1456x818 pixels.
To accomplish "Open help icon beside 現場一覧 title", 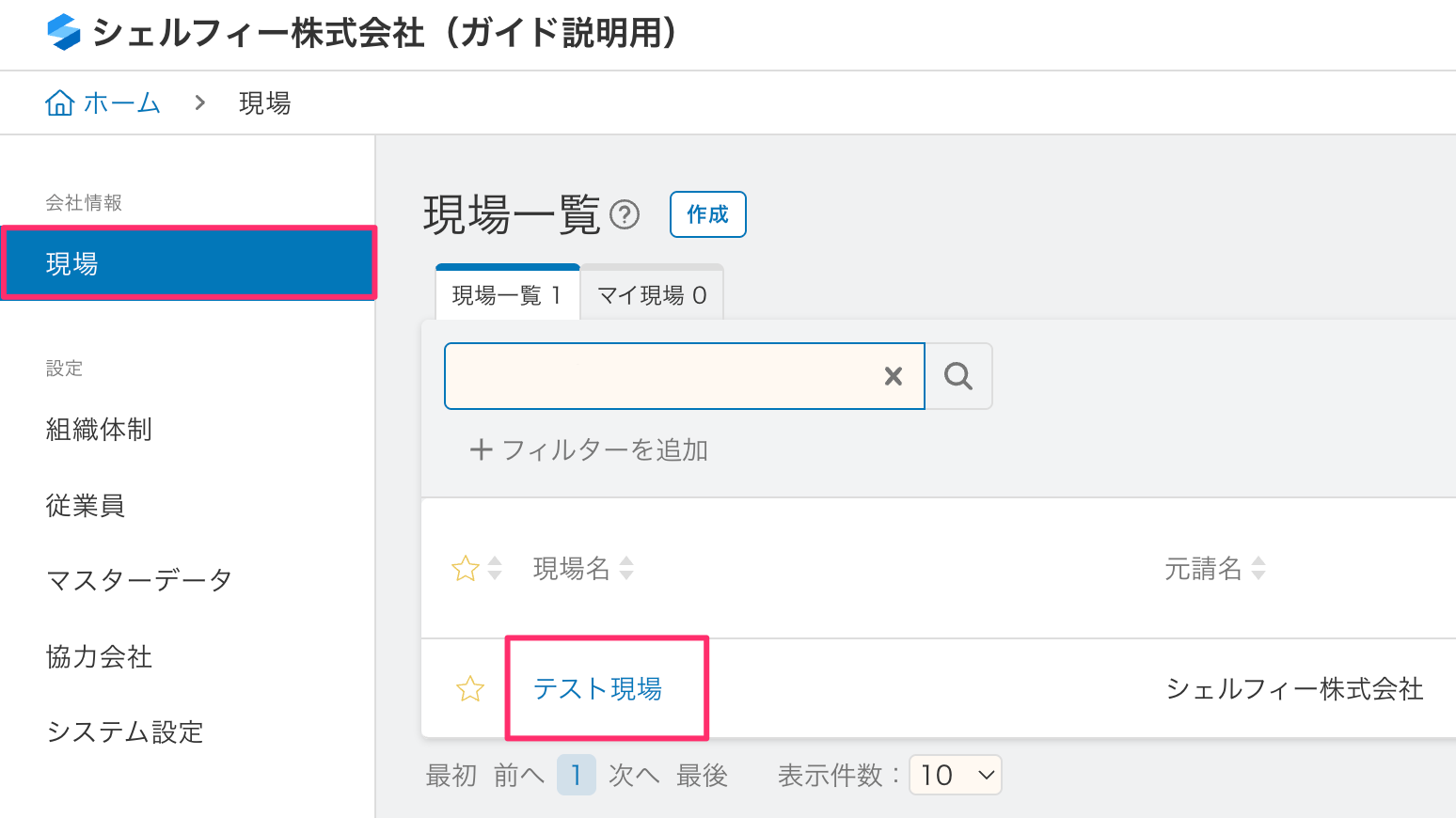I will pyautogui.click(x=625, y=215).
